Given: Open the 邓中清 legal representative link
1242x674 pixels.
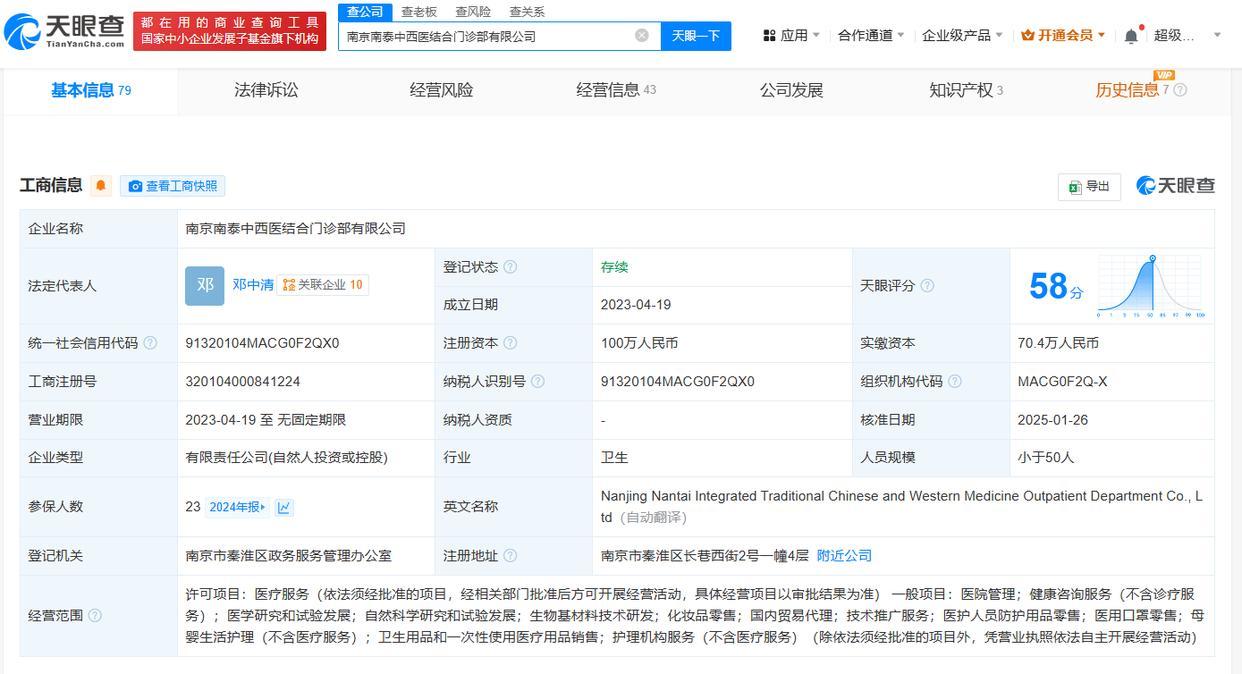Looking at the screenshot, I should (x=253, y=285).
